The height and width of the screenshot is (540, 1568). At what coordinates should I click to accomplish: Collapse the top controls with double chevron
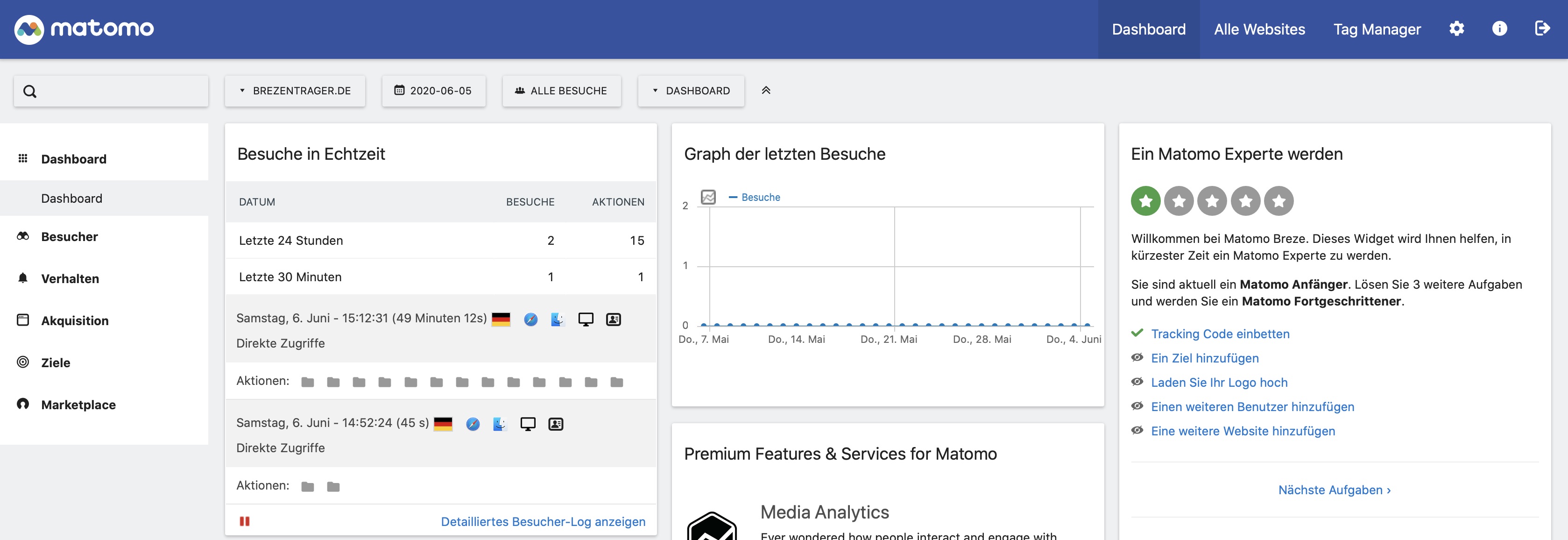click(766, 90)
